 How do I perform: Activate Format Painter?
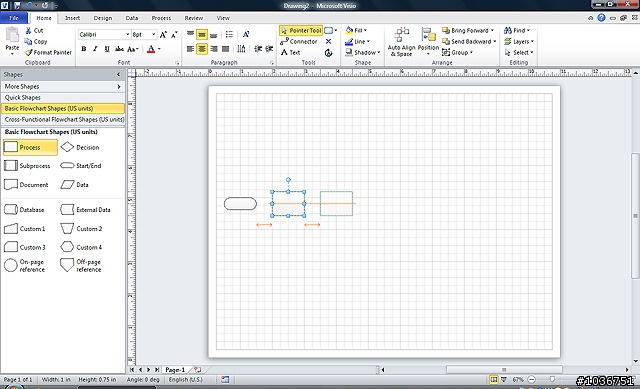coord(48,53)
